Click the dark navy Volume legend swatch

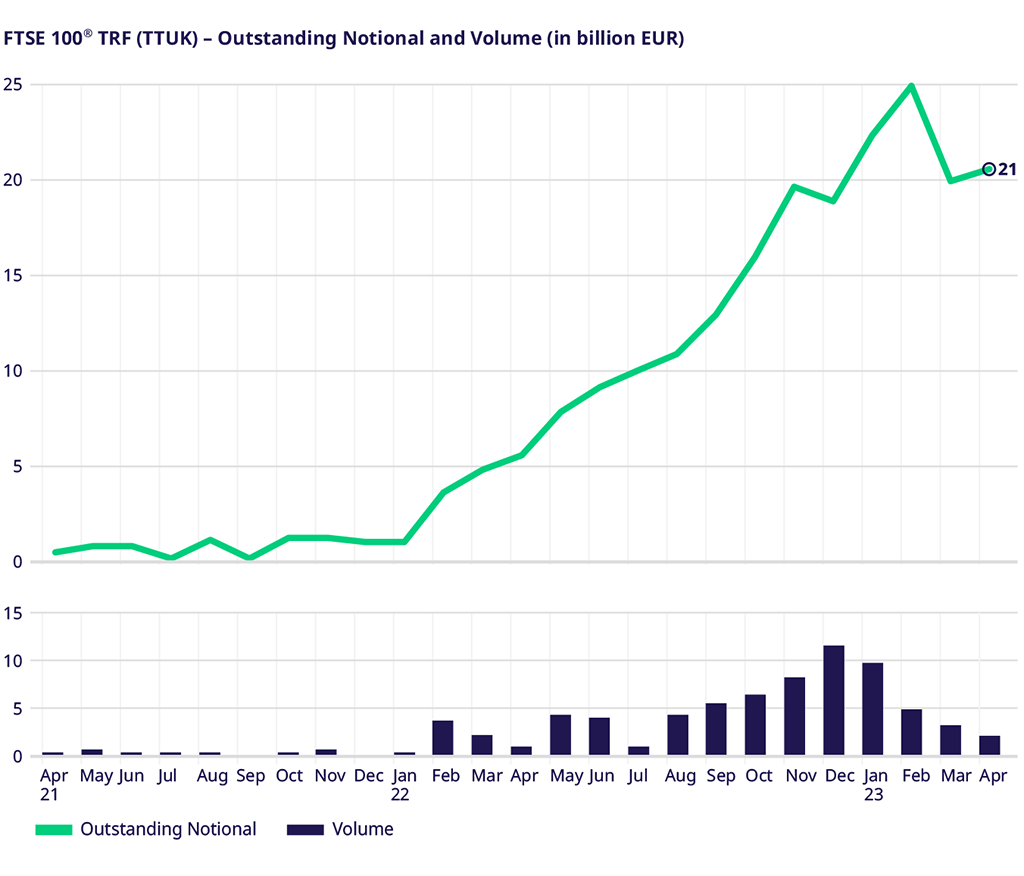305,829
